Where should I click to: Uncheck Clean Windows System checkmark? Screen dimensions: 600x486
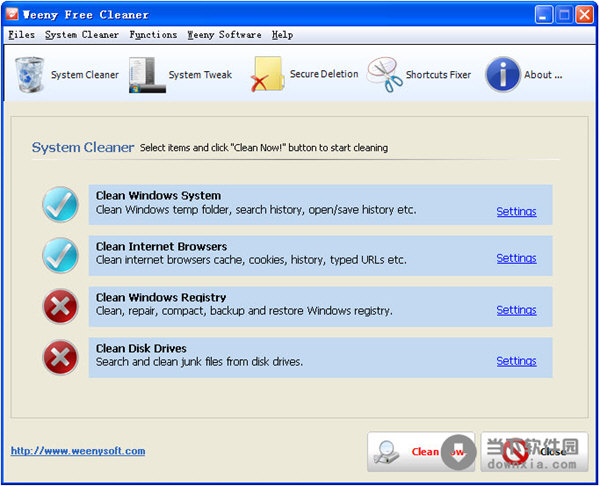coord(60,204)
